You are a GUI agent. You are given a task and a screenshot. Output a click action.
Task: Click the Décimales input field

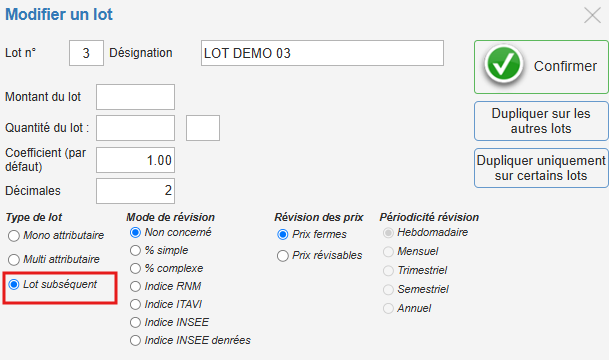136,191
